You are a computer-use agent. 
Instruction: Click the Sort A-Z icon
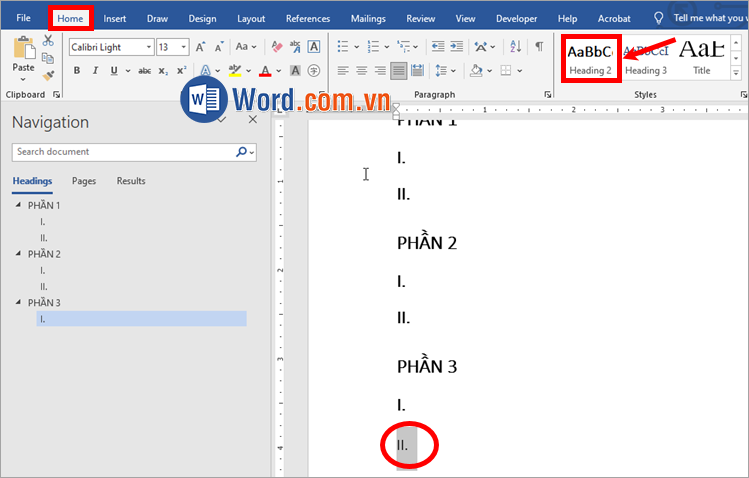point(515,47)
